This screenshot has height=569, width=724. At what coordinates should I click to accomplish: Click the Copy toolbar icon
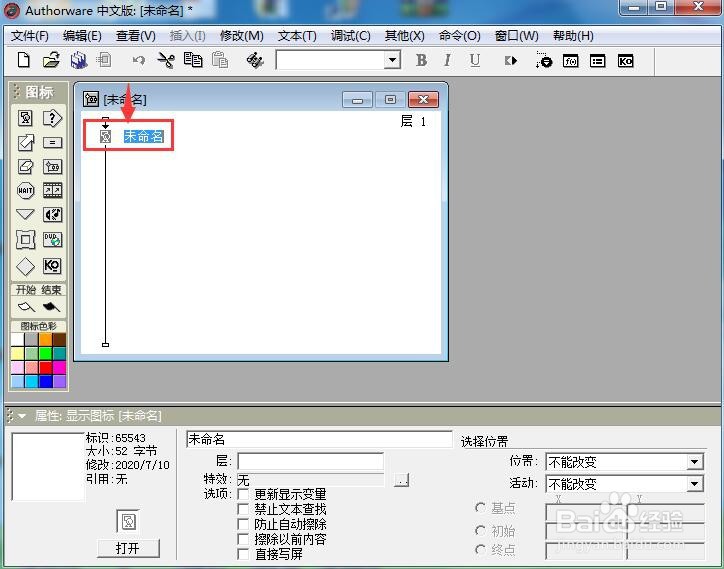pyautogui.click(x=193, y=61)
